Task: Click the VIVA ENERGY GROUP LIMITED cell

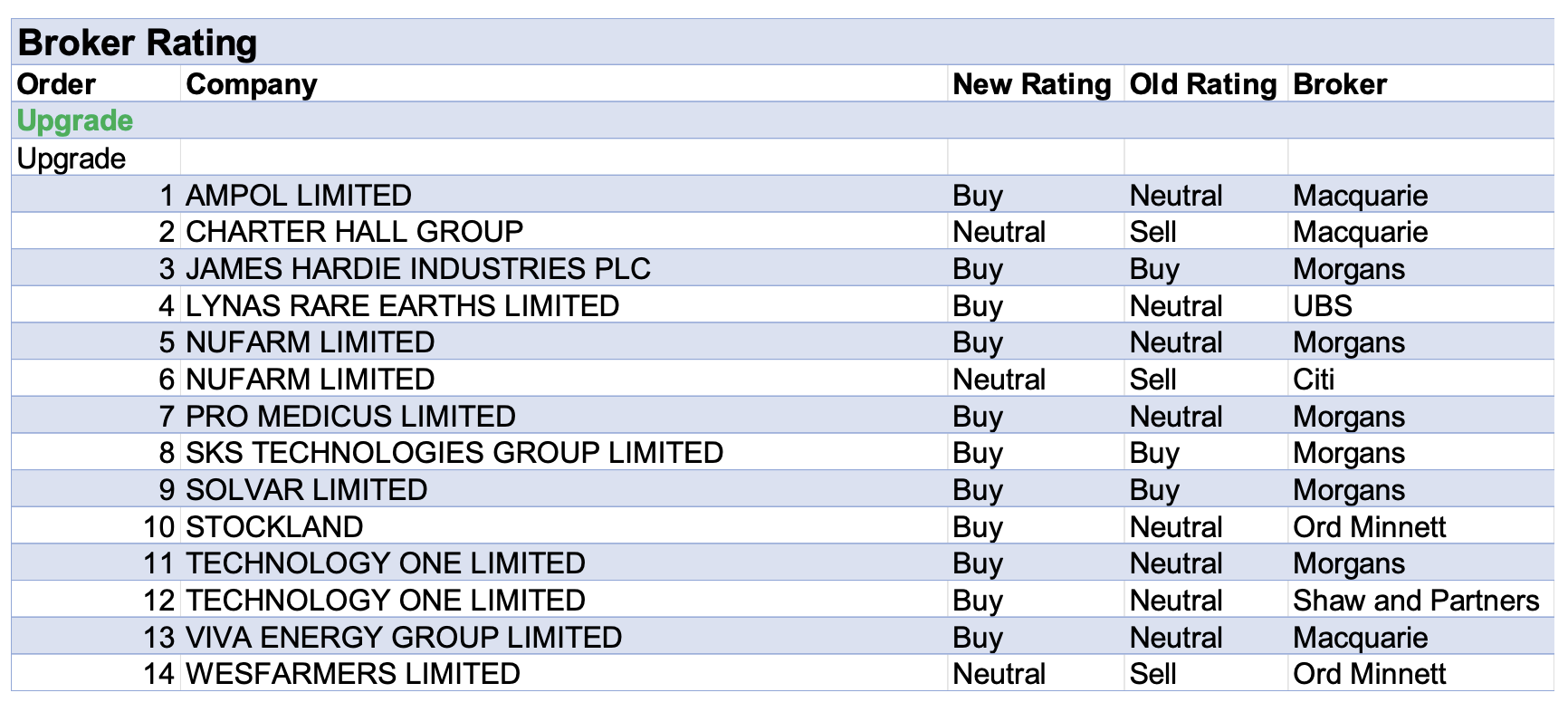Action: click(403, 638)
